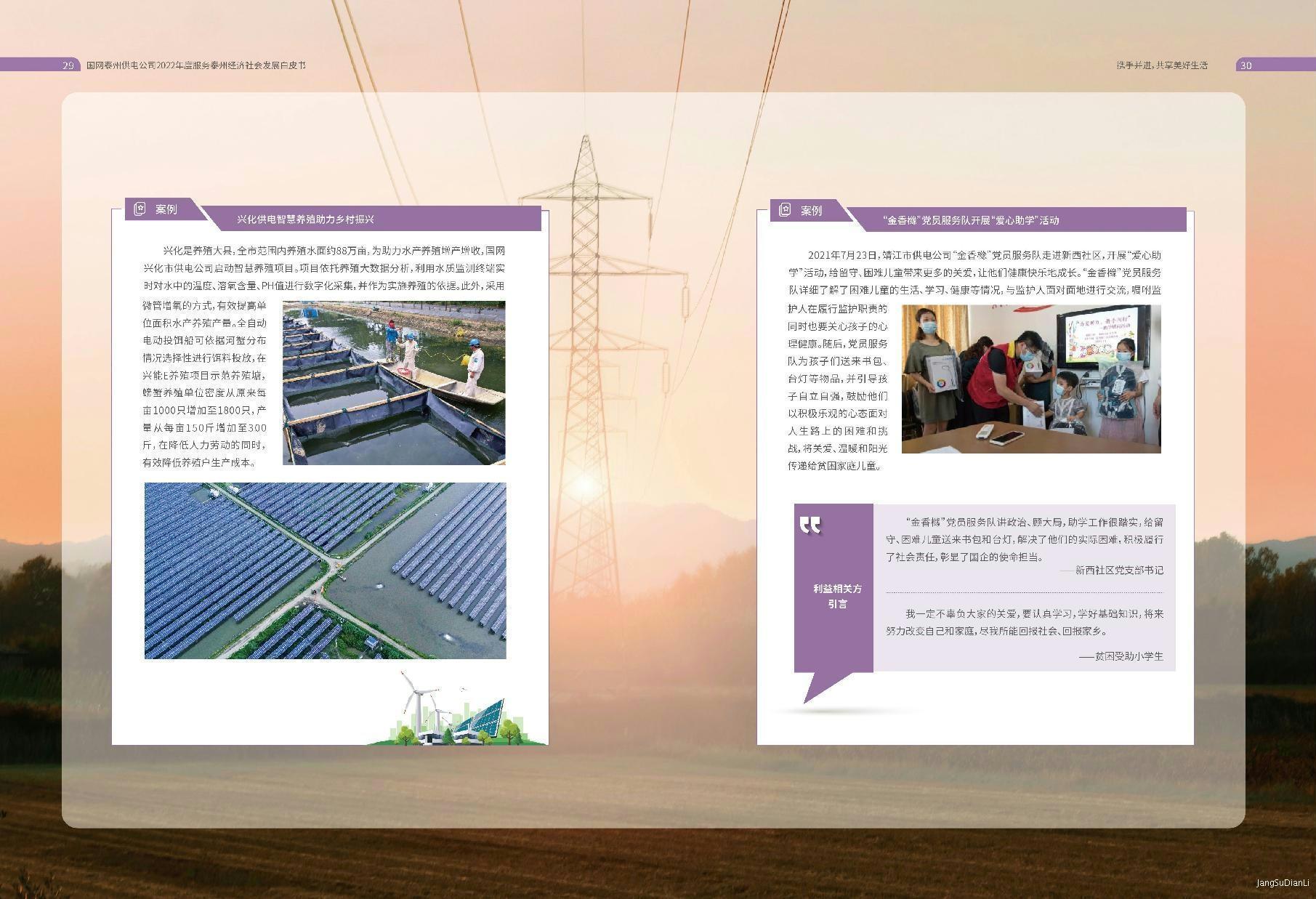Image resolution: width=1316 pixels, height=899 pixels.
Task: Click the JangSuDianLi watermark text
Action: point(1283,883)
